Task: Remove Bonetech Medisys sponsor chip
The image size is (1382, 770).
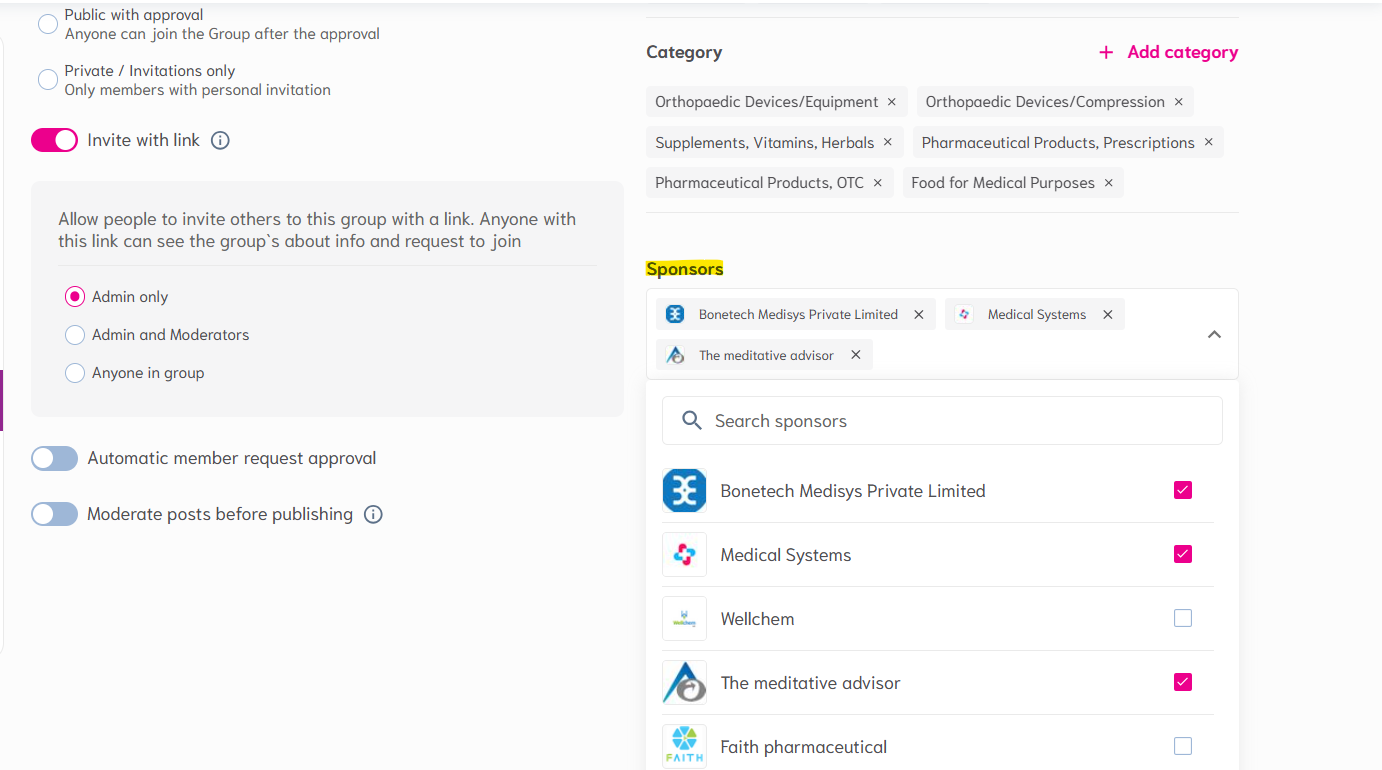Action: [919, 315]
